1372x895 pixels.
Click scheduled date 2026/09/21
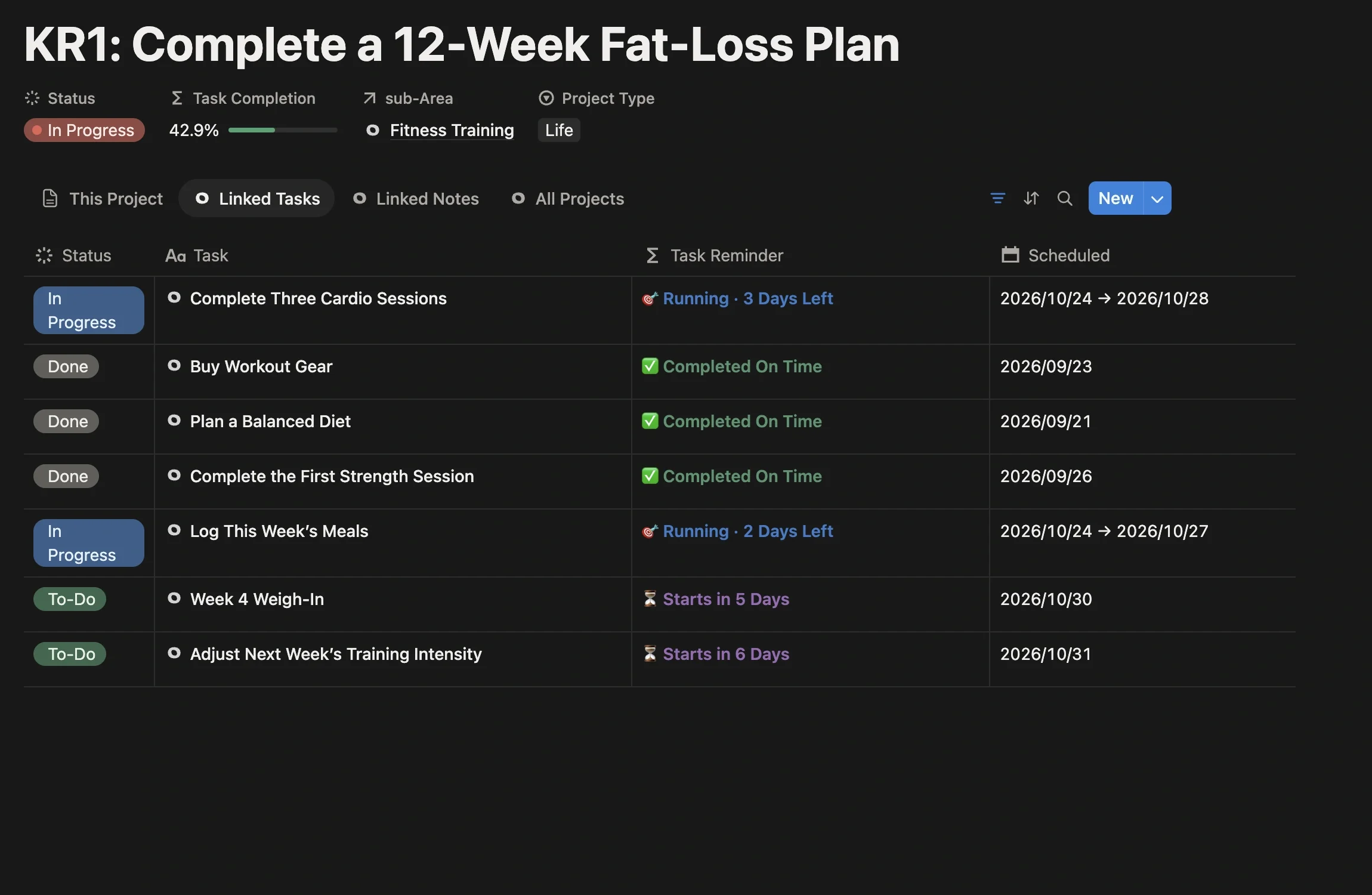click(x=1046, y=421)
